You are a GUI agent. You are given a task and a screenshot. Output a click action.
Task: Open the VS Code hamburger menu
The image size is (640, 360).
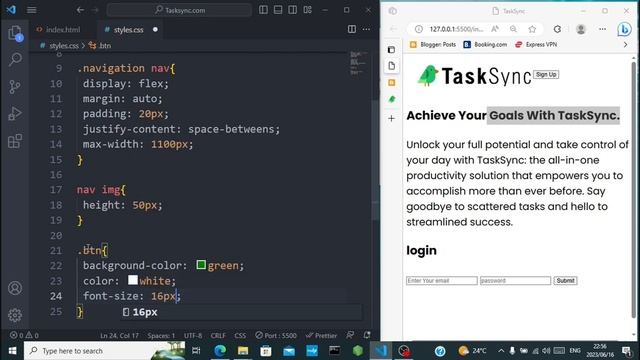tap(31, 10)
